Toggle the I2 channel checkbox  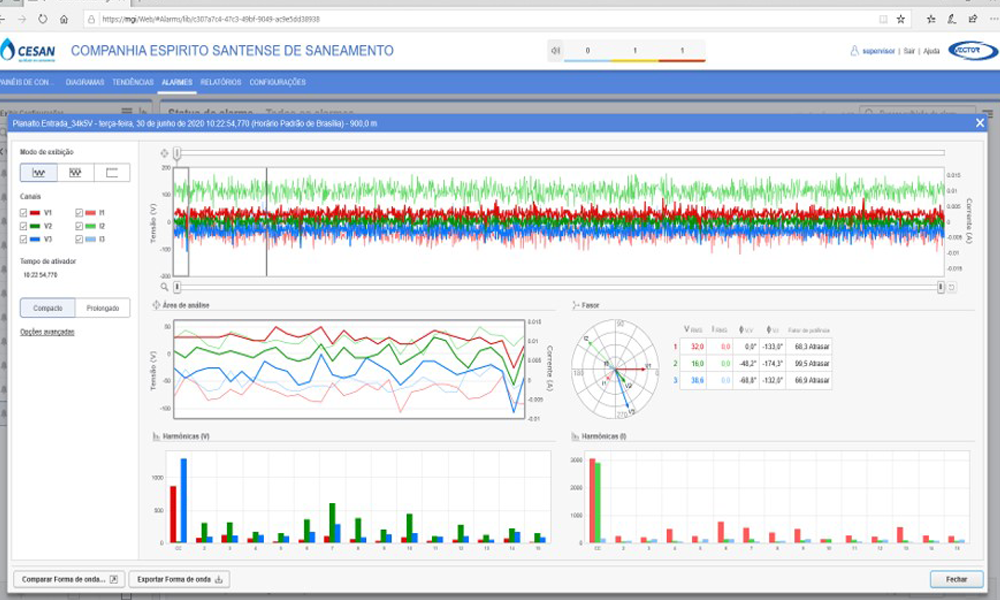pyautogui.click(x=80, y=226)
